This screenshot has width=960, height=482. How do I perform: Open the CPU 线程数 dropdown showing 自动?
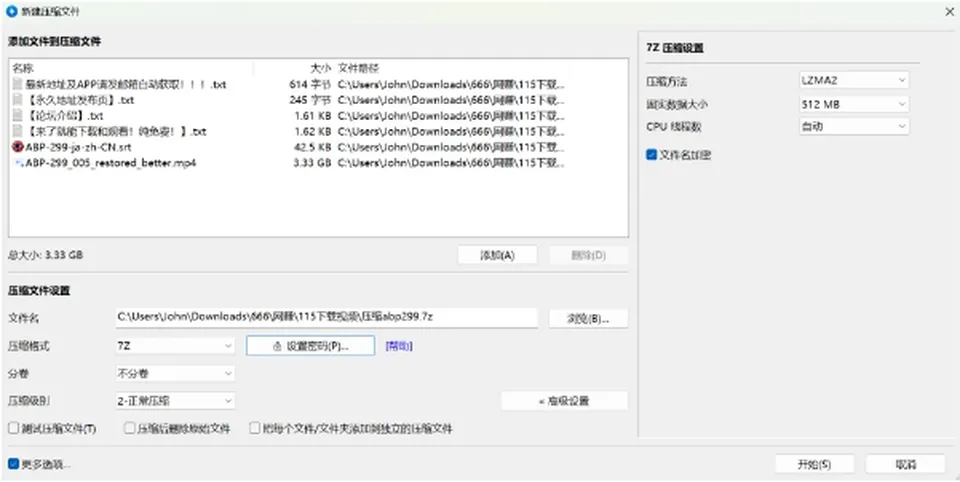pyautogui.click(x=853, y=126)
